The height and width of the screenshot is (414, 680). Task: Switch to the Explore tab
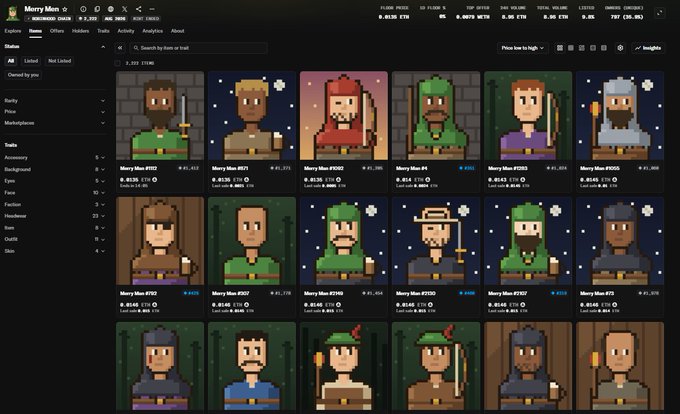[13, 31]
